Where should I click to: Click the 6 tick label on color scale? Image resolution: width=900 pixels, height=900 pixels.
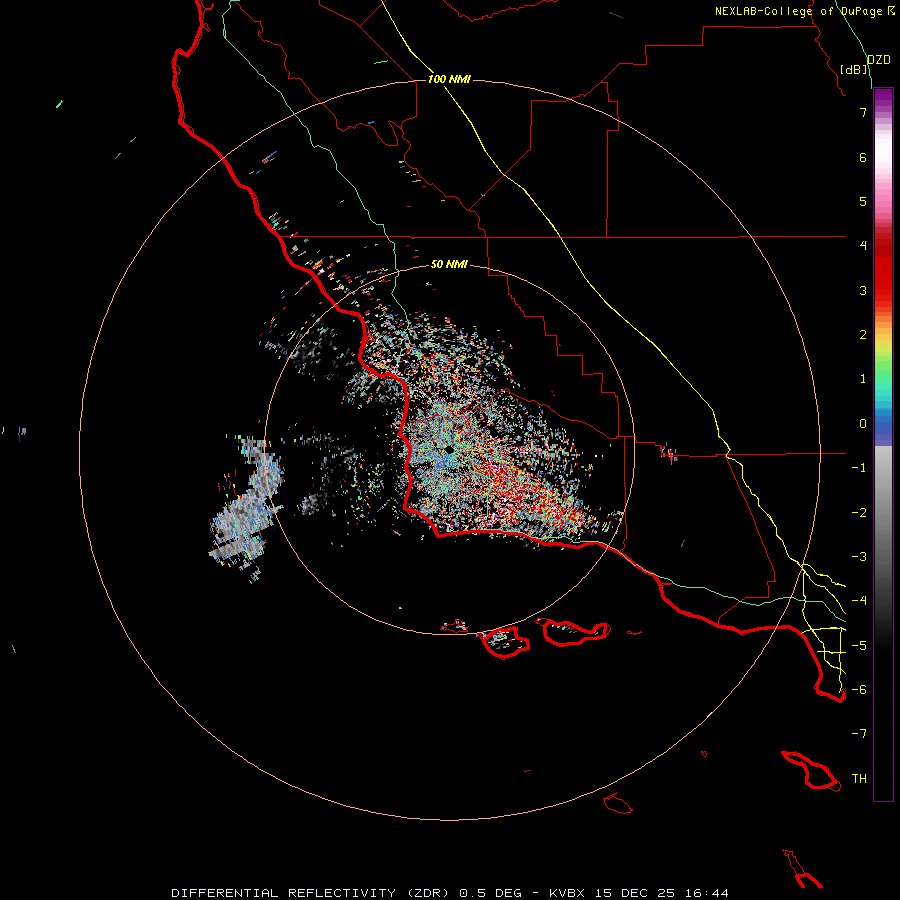(x=863, y=157)
